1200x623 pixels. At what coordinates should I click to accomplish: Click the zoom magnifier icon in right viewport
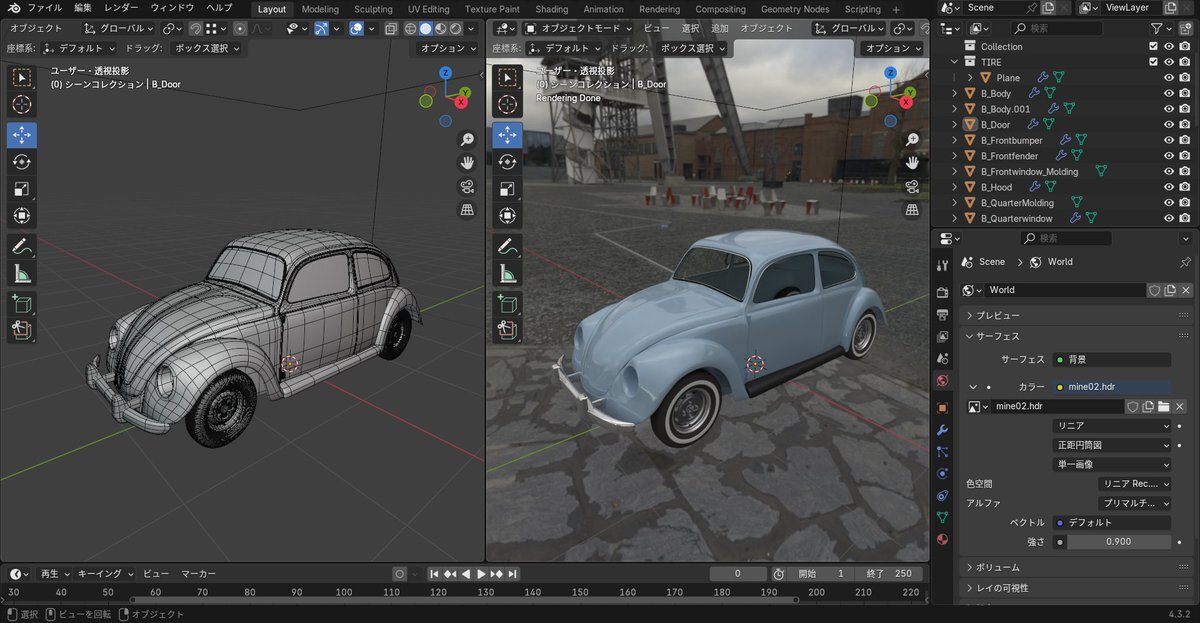[912, 140]
